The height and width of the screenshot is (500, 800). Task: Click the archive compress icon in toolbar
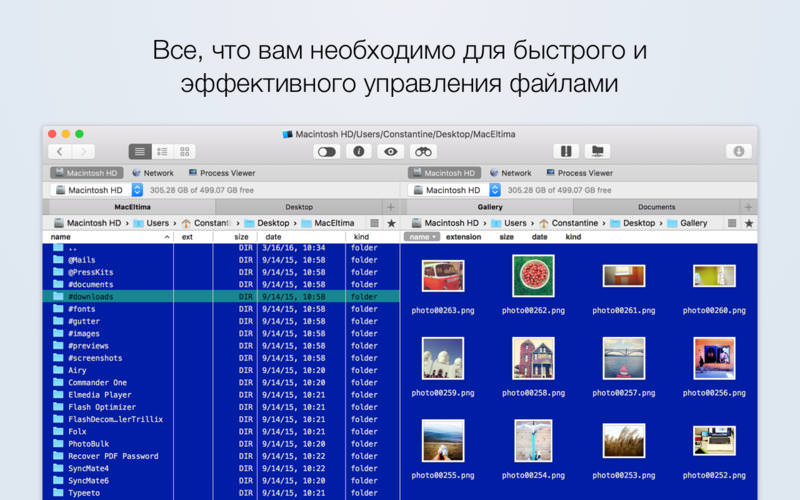pos(566,152)
